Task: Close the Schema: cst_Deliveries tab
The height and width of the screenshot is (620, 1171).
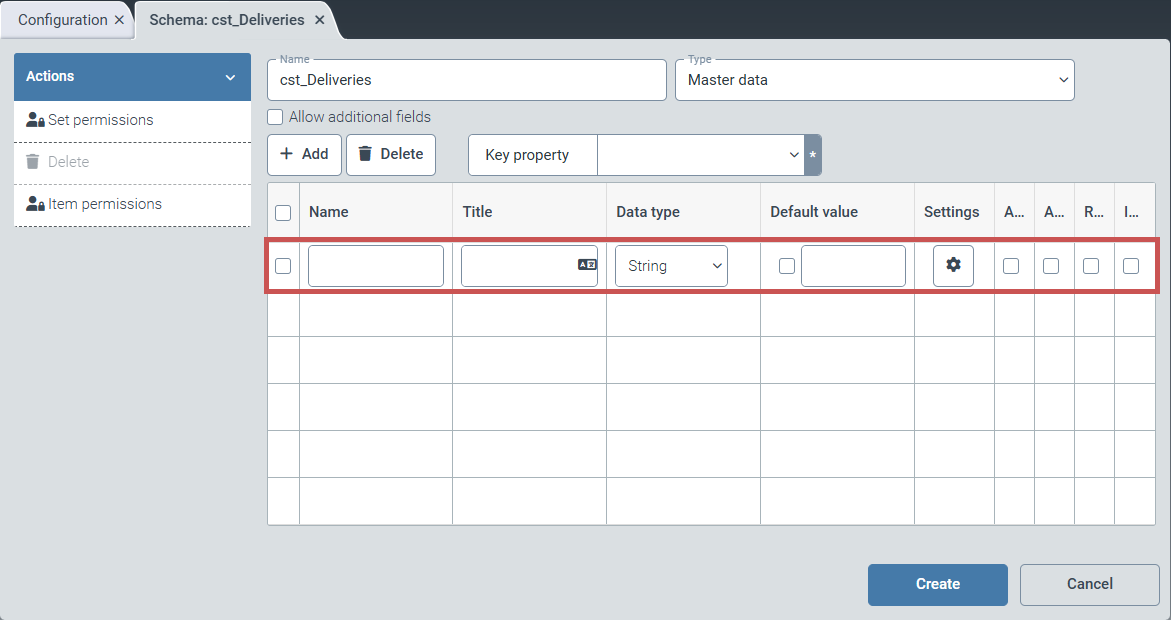Action: (319, 20)
